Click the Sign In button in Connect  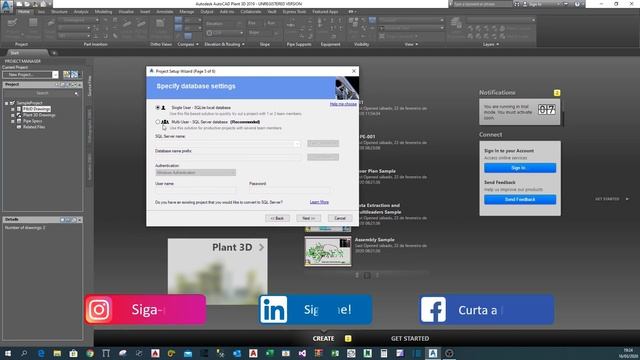(x=520, y=168)
